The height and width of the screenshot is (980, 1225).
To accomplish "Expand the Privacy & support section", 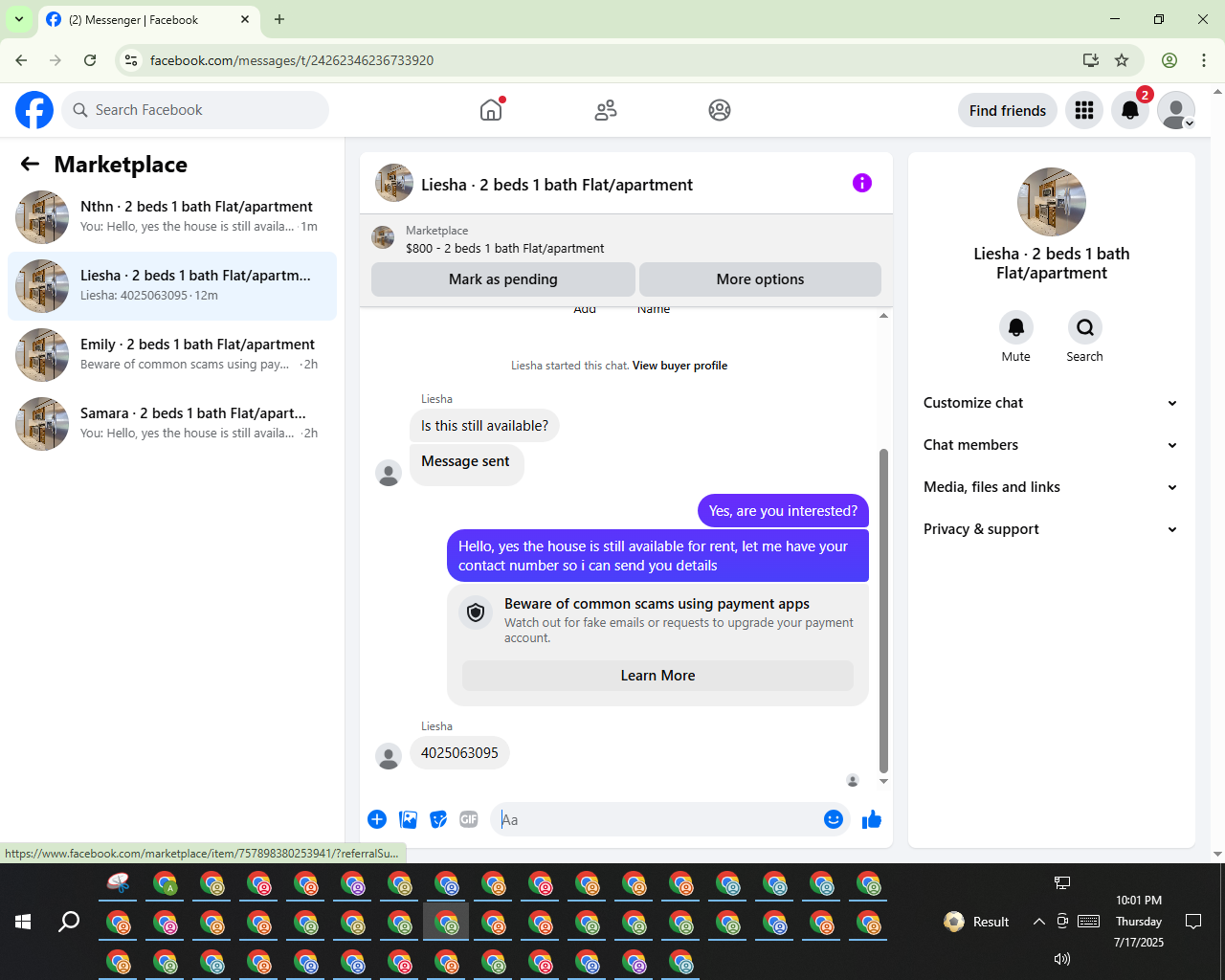I will point(1051,529).
